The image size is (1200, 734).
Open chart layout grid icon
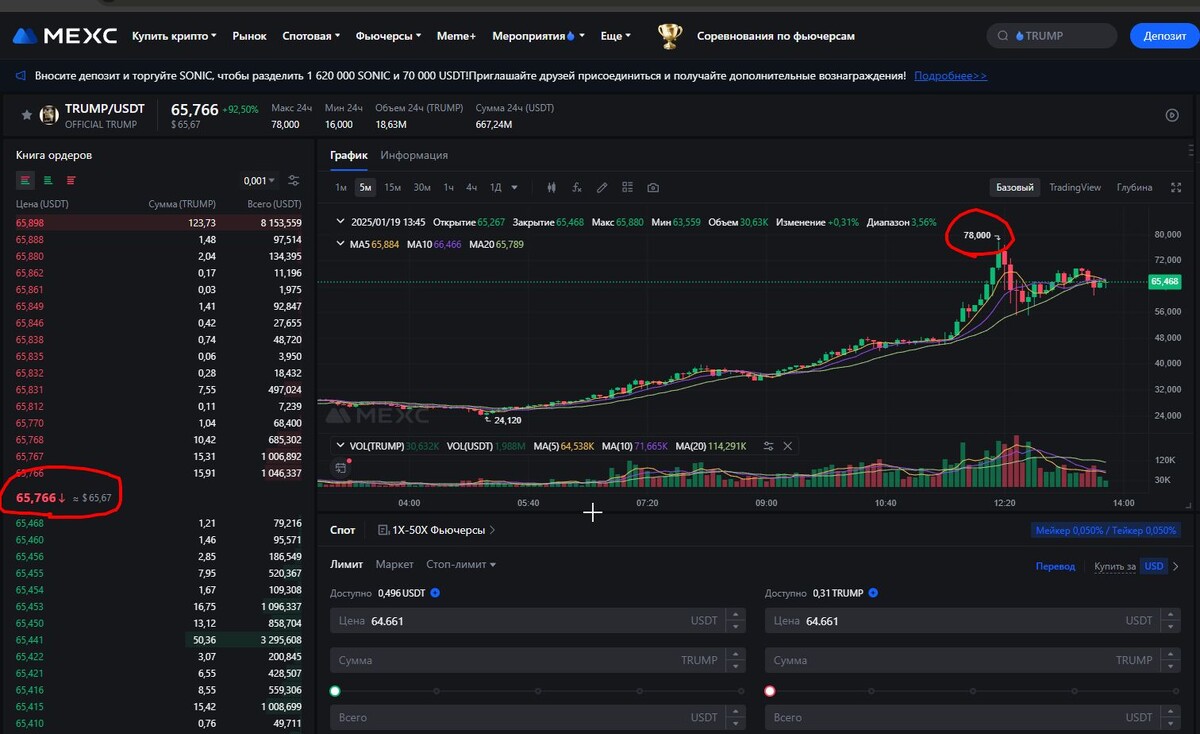(x=627, y=187)
